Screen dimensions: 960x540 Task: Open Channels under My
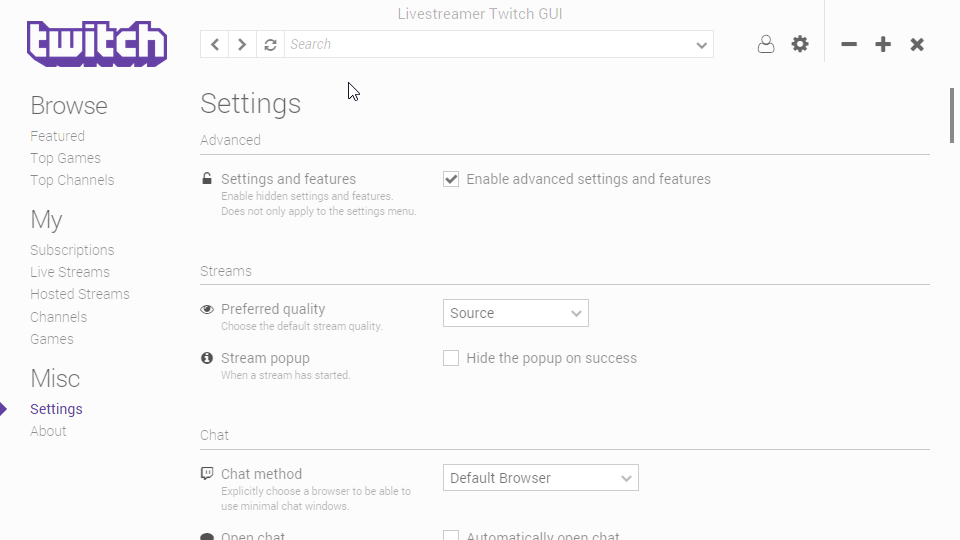[x=59, y=317]
